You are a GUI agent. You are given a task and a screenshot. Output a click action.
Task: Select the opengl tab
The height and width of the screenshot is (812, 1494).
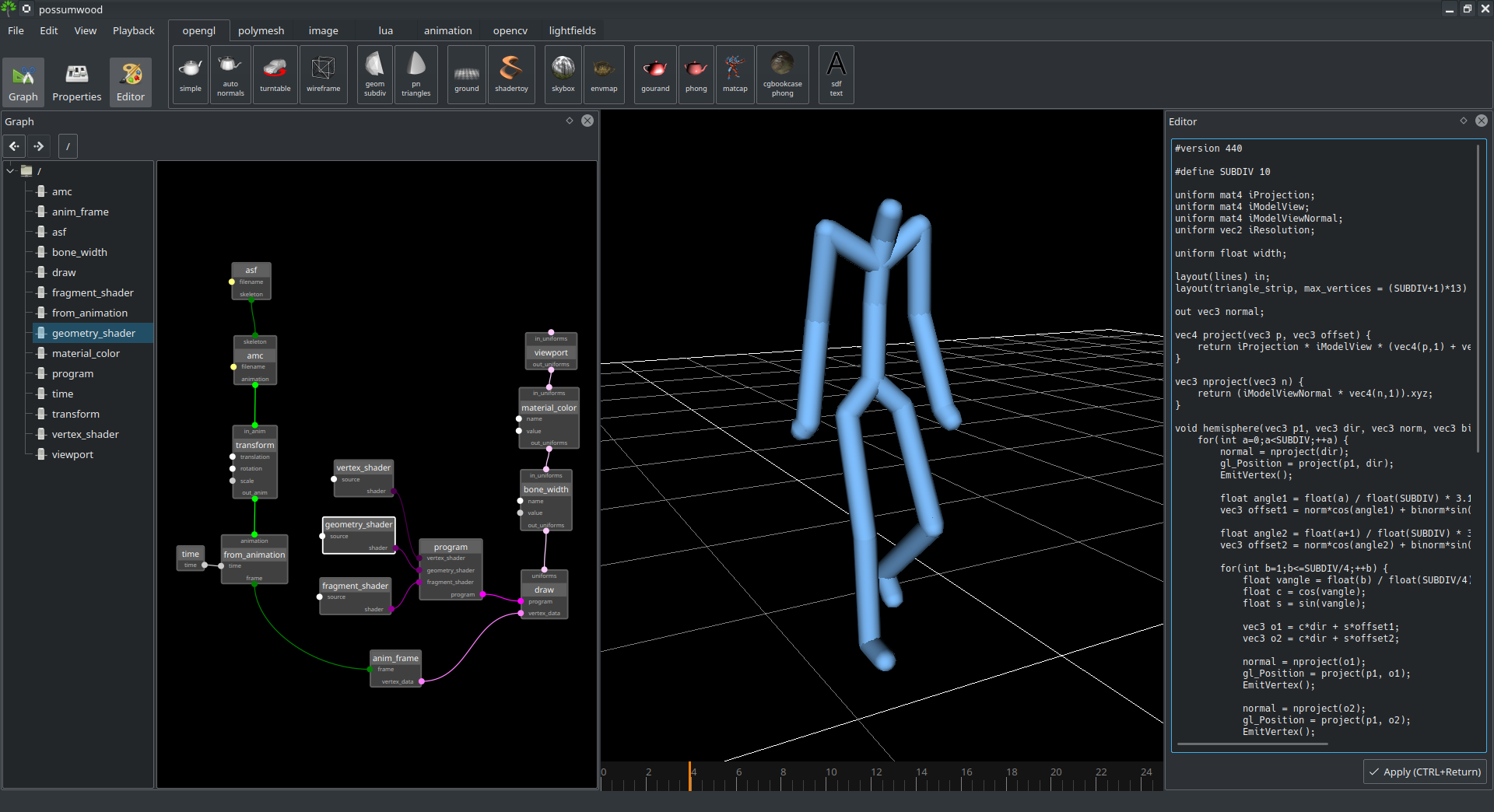pyautogui.click(x=199, y=30)
